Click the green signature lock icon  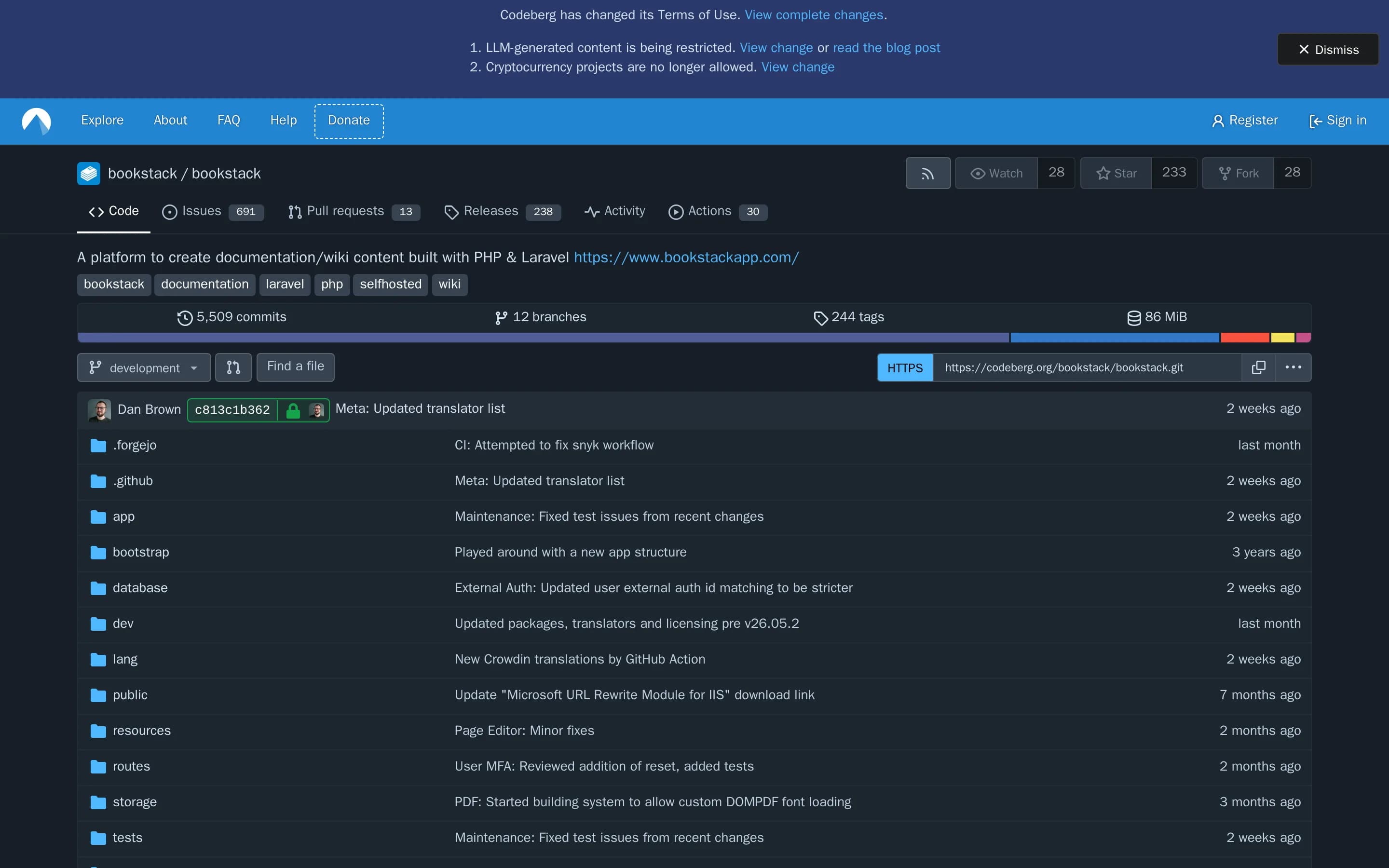point(293,410)
